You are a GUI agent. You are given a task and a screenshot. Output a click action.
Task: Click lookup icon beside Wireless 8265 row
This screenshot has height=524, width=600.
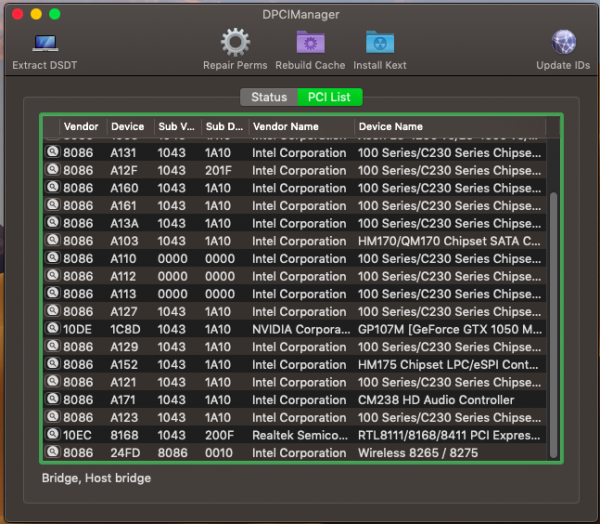click(x=52, y=453)
